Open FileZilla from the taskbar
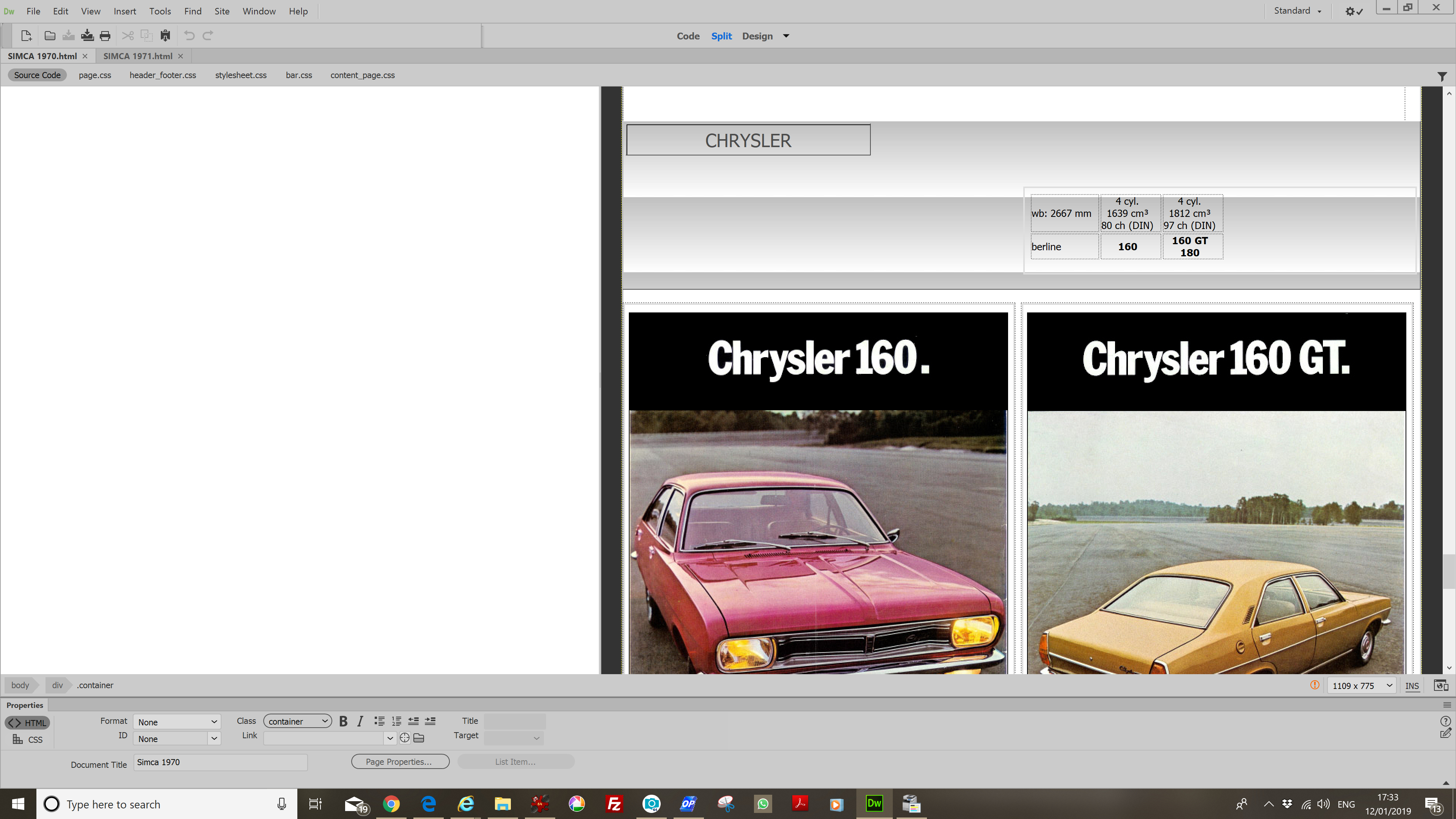 [x=614, y=804]
